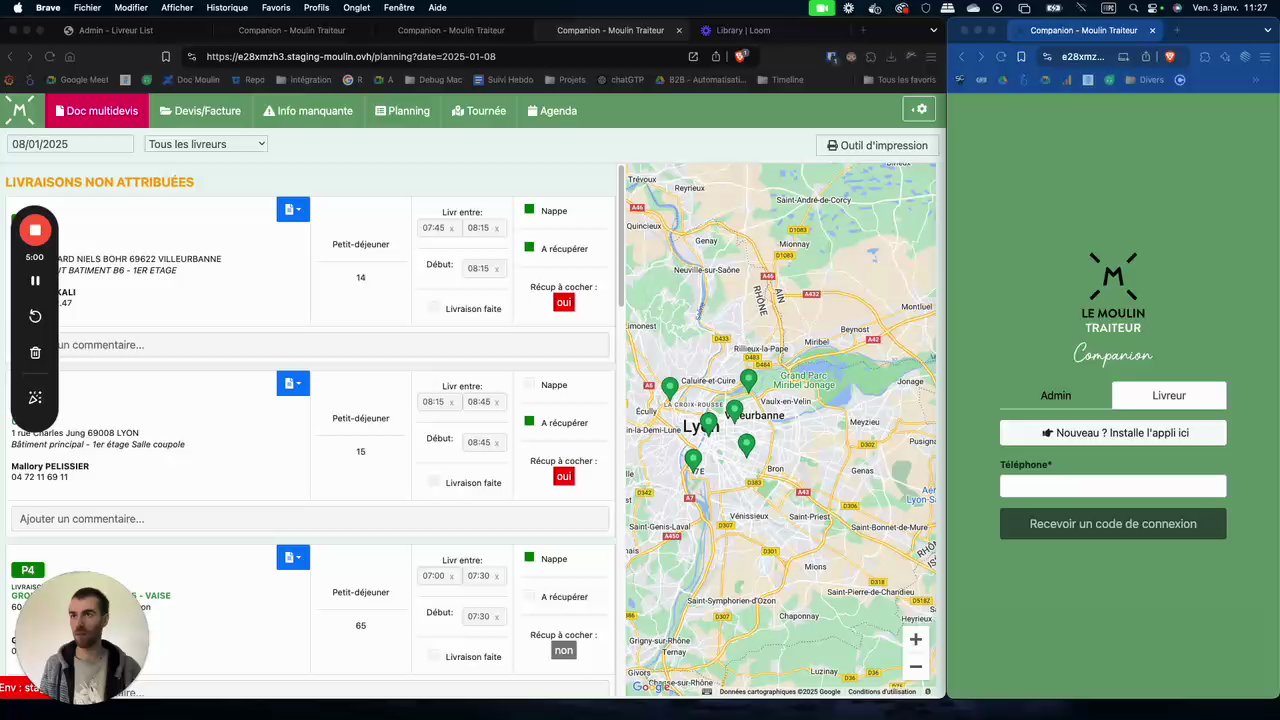
Task: Toggle Nappe checkbox for P4 delivery
Action: tap(529, 558)
